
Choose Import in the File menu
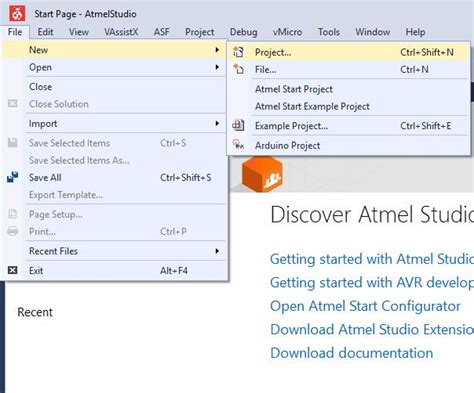[x=115, y=123]
